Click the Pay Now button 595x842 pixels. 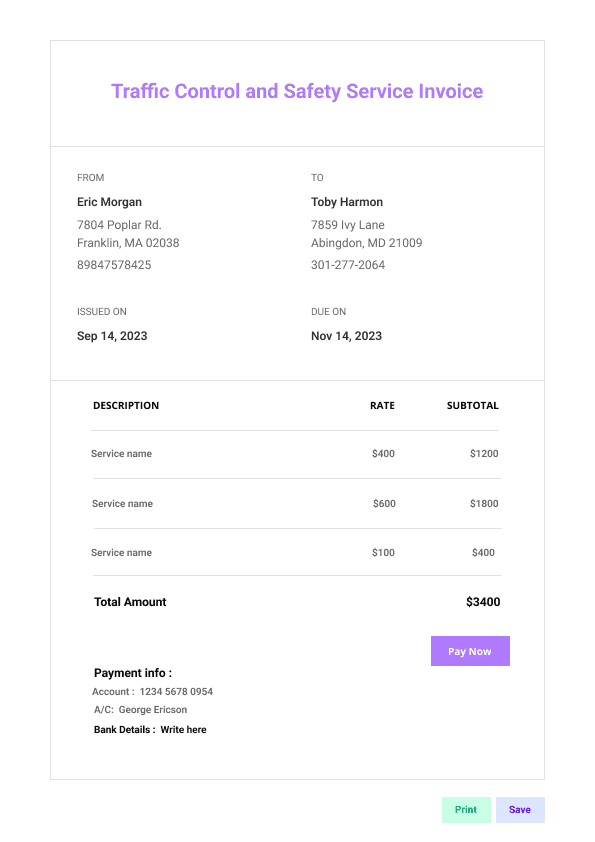[x=470, y=651]
